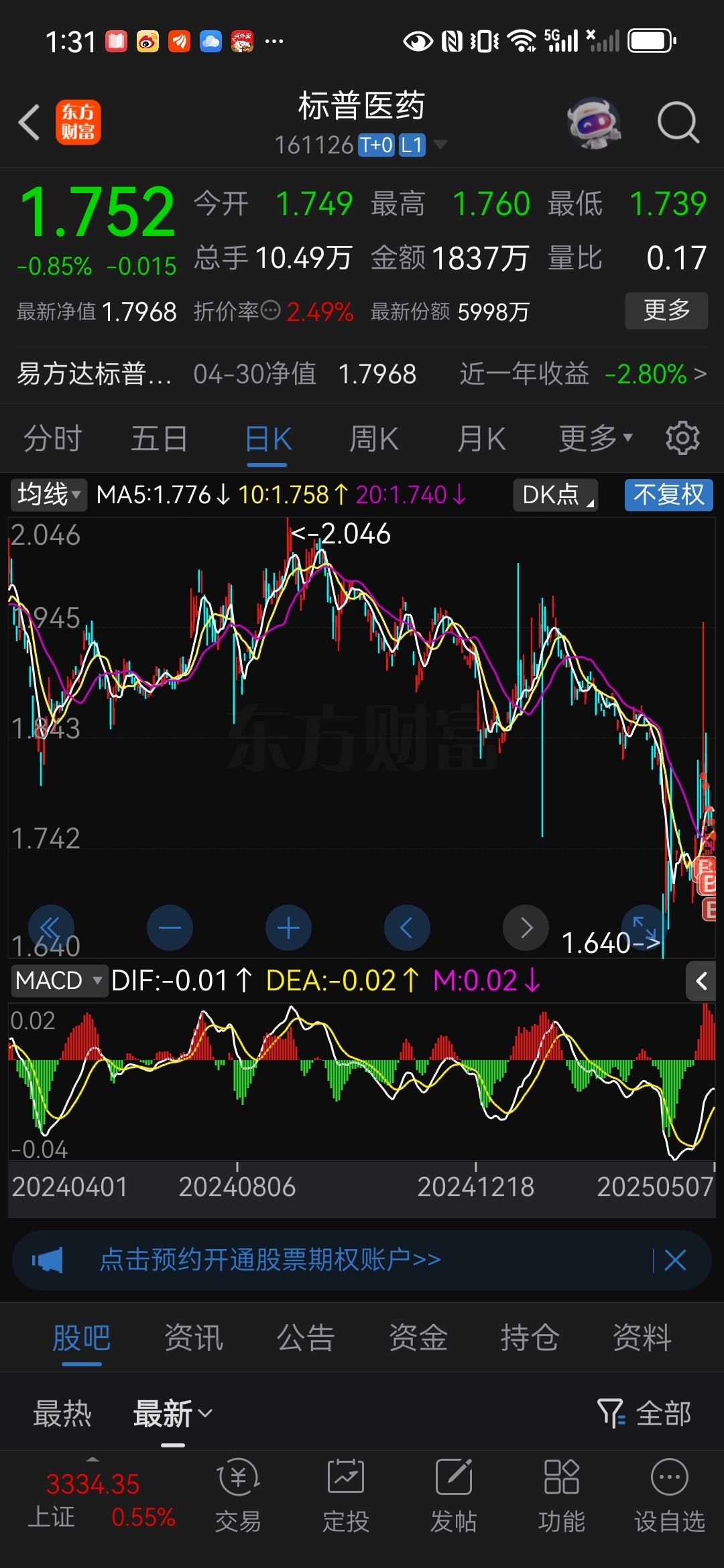The width and height of the screenshot is (724, 1568).
Task: Tap the 折价率 info face icon
Action: tap(270, 311)
